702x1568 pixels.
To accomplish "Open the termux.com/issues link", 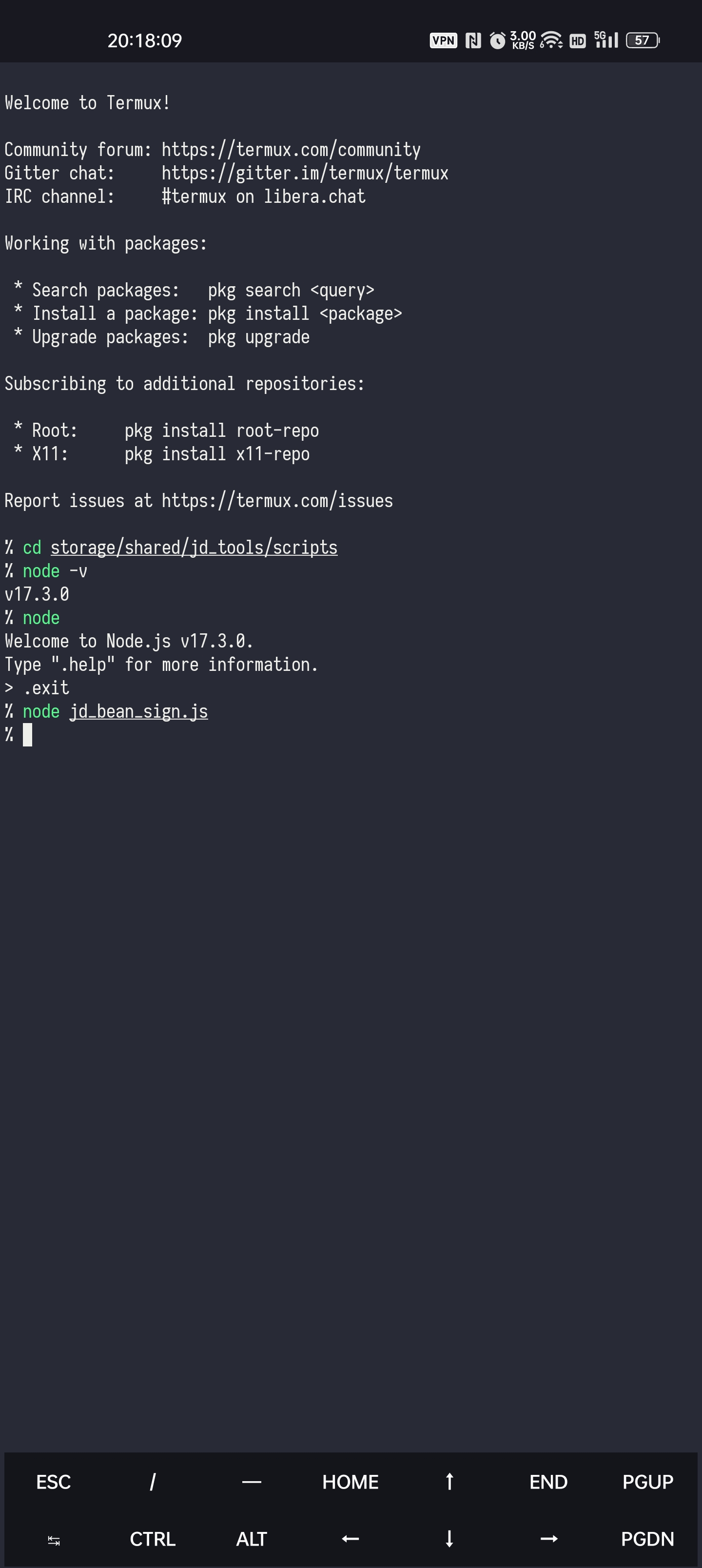I will point(277,500).
